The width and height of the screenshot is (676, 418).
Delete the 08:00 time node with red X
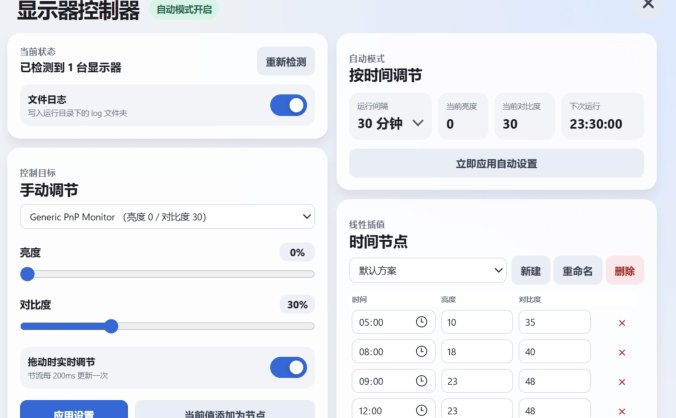pos(622,352)
